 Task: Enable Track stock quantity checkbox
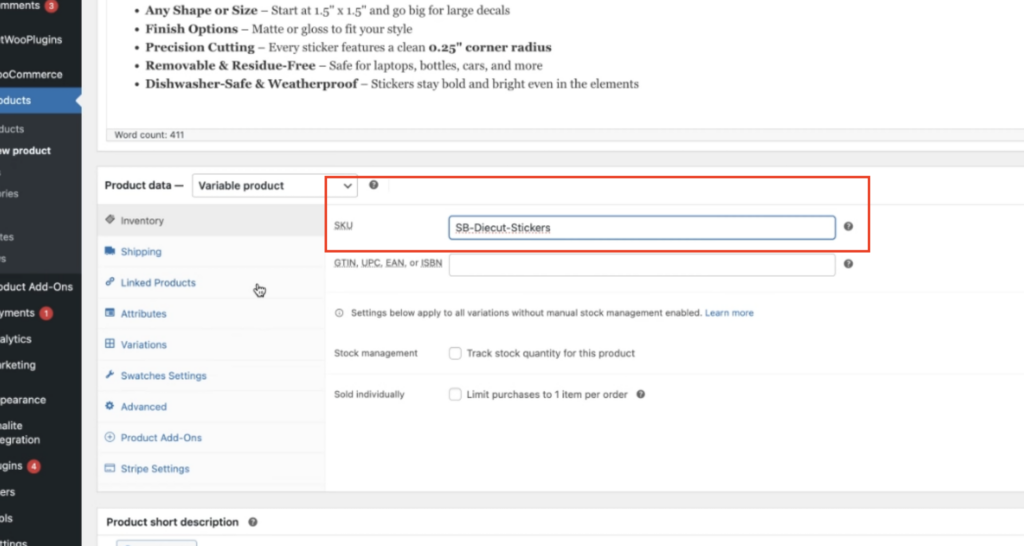[455, 353]
